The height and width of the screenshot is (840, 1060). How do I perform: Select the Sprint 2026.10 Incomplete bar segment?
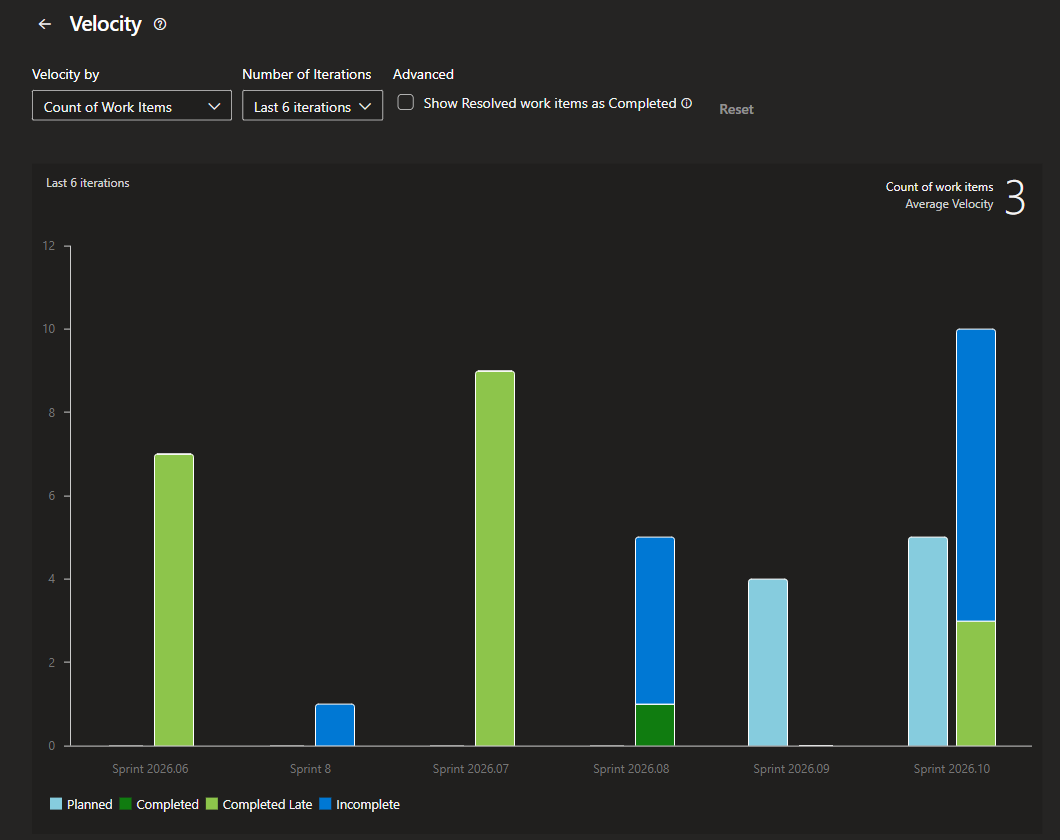pyautogui.click(x=976, y=475)
